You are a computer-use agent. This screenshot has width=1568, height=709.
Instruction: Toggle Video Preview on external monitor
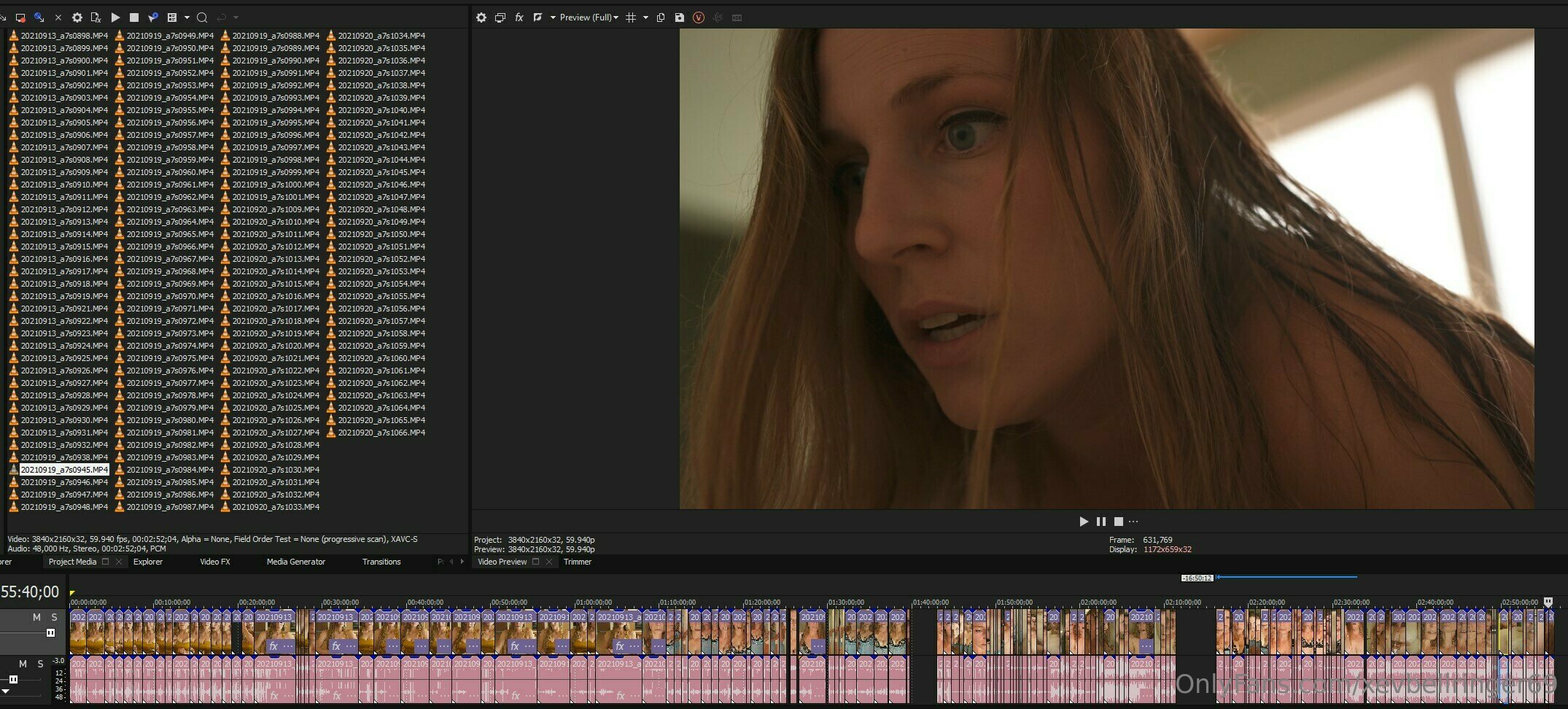(500, 18)
